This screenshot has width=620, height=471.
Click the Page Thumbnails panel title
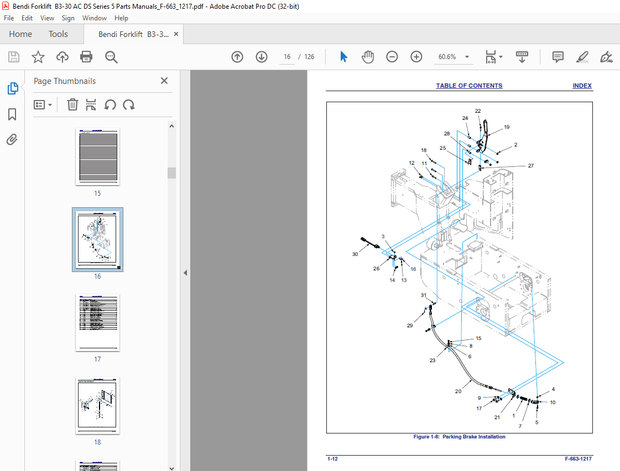pyautogui.click(x=64, y=81)
